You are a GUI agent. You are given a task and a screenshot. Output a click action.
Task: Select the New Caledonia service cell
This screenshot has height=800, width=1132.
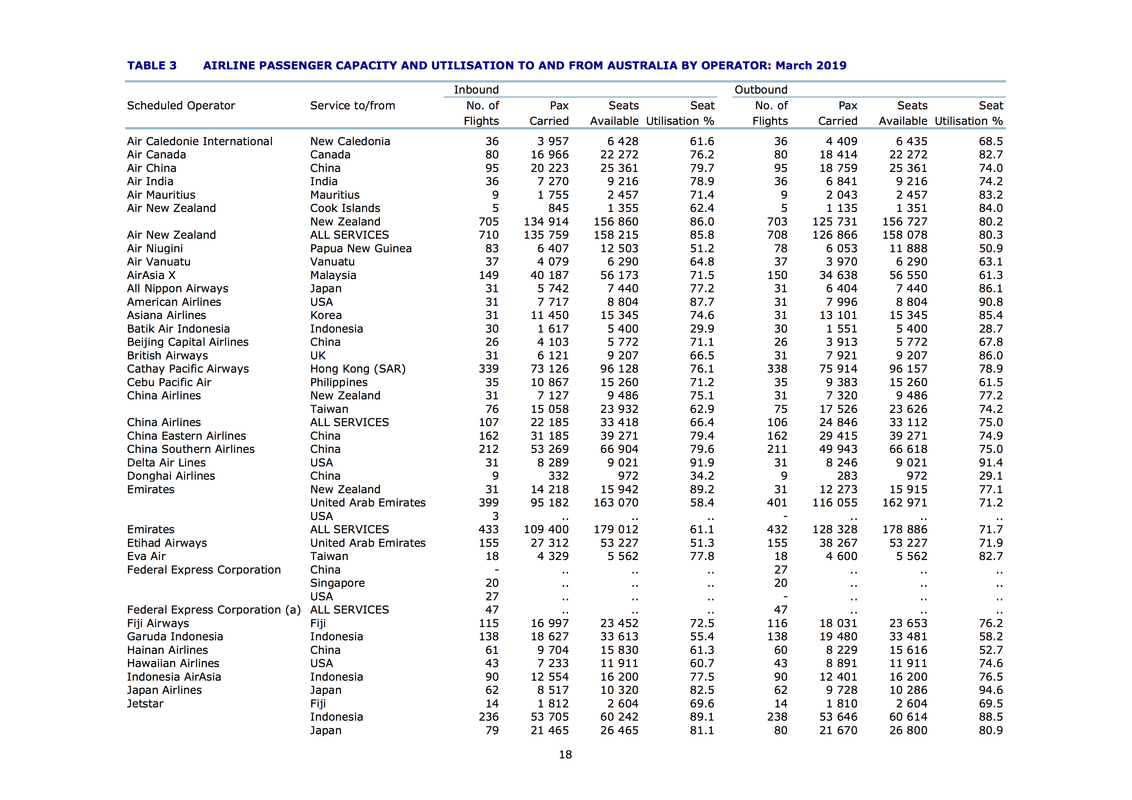350,142
